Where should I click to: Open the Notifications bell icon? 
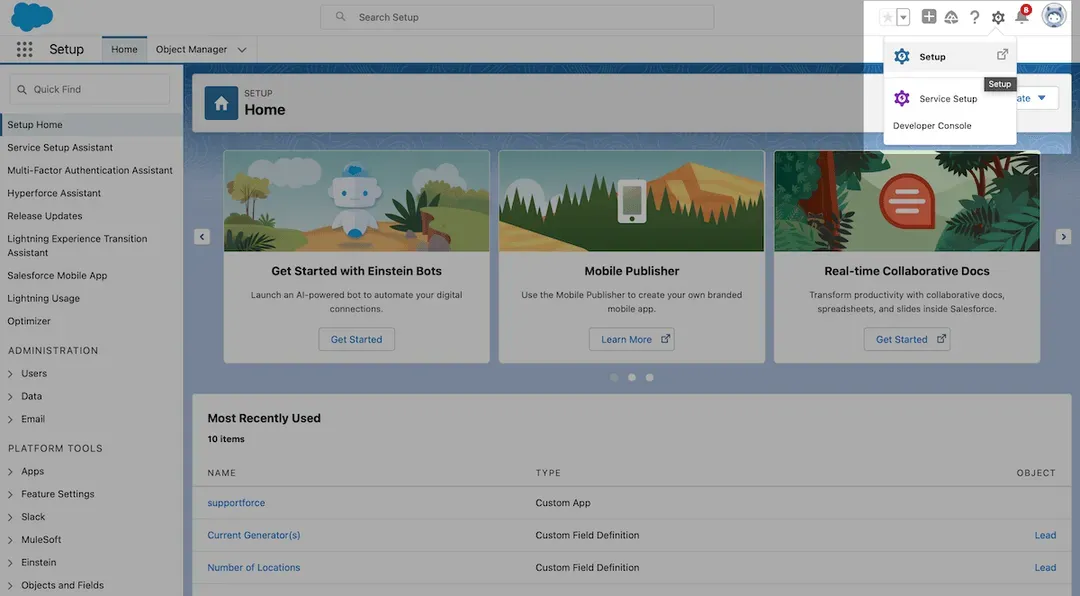tap(1022, 17)
